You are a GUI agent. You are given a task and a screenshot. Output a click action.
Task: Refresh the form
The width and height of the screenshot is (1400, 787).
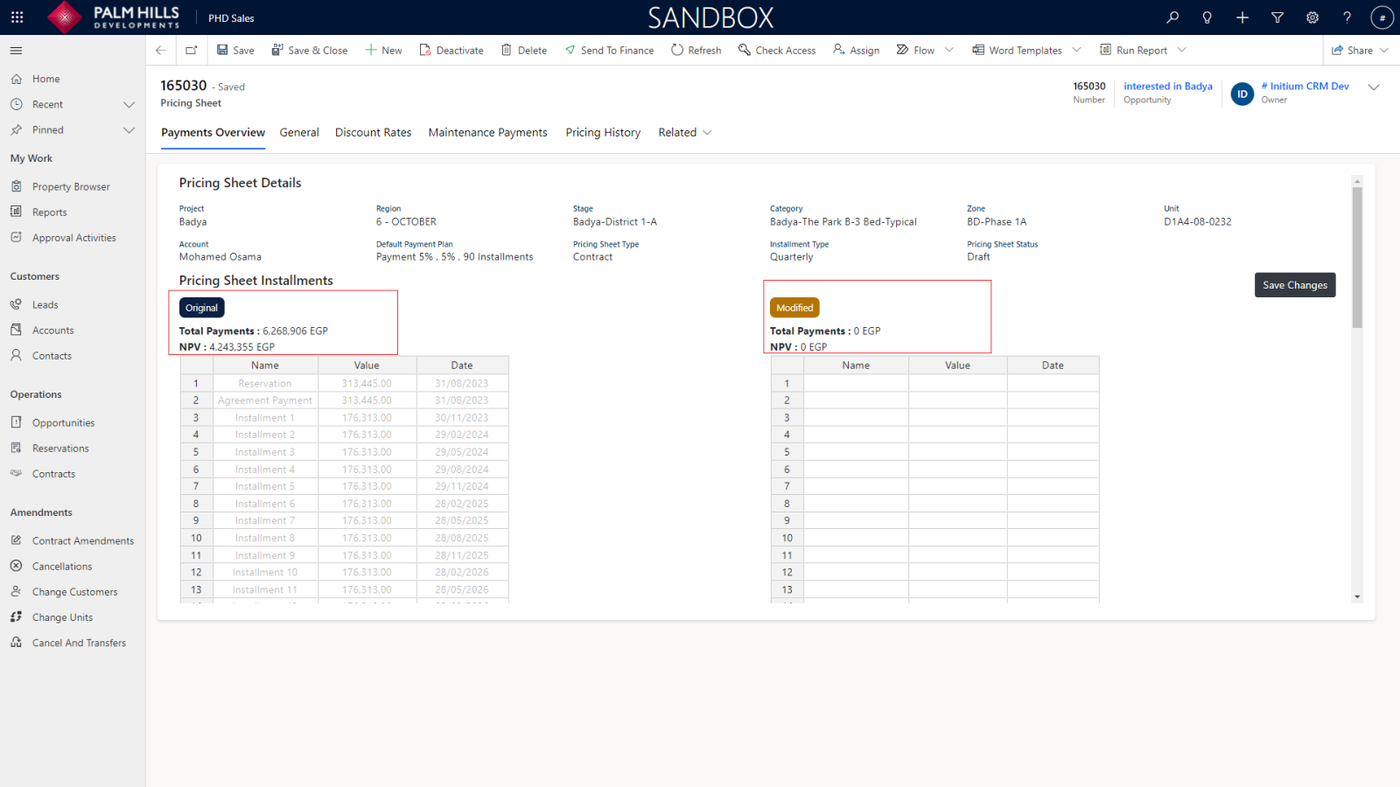point(696,50)
